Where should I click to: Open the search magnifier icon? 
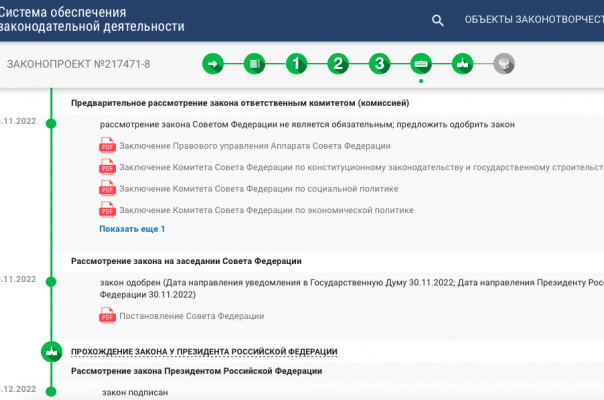point(438,20)
